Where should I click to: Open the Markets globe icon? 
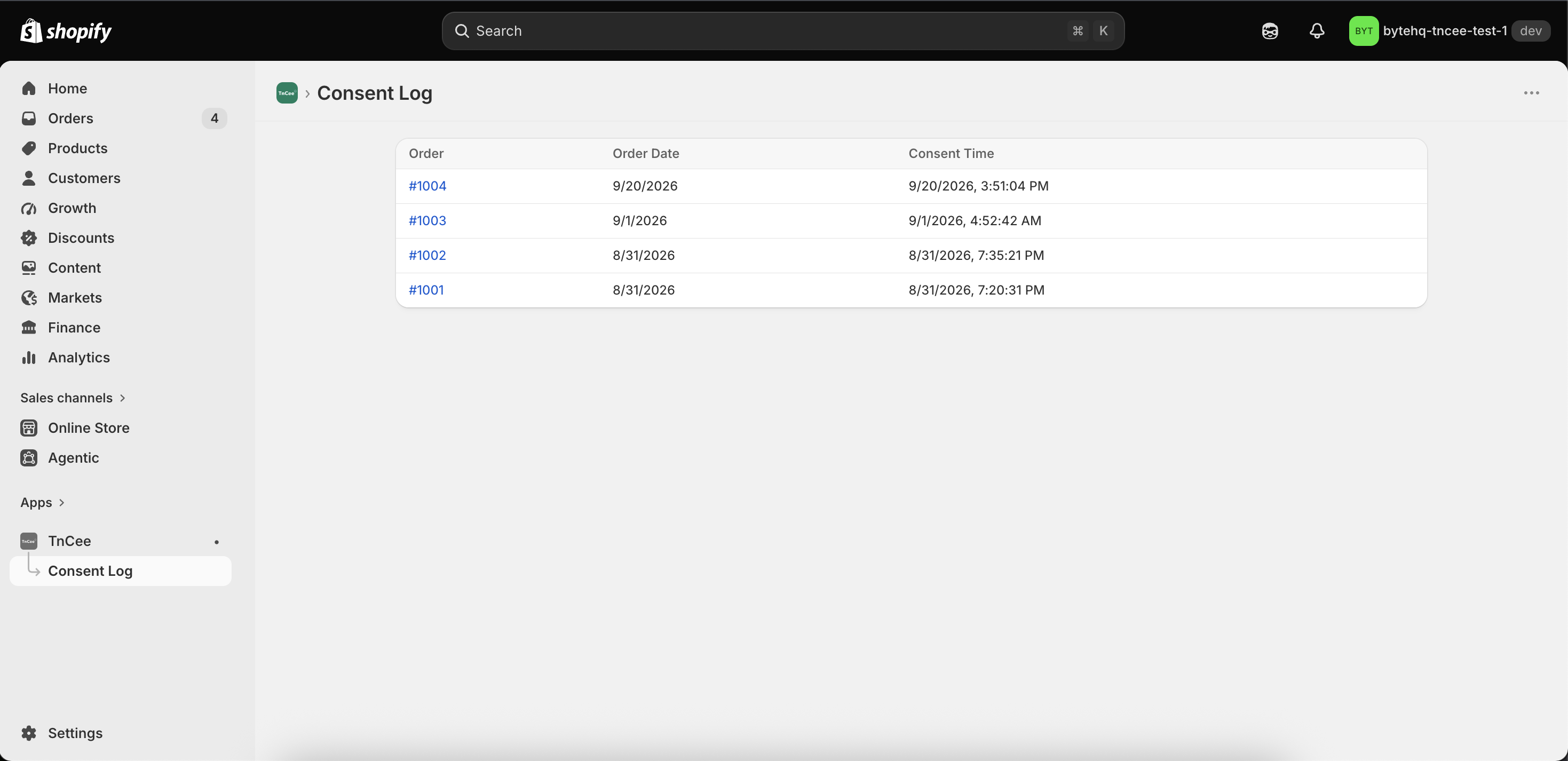29,297
